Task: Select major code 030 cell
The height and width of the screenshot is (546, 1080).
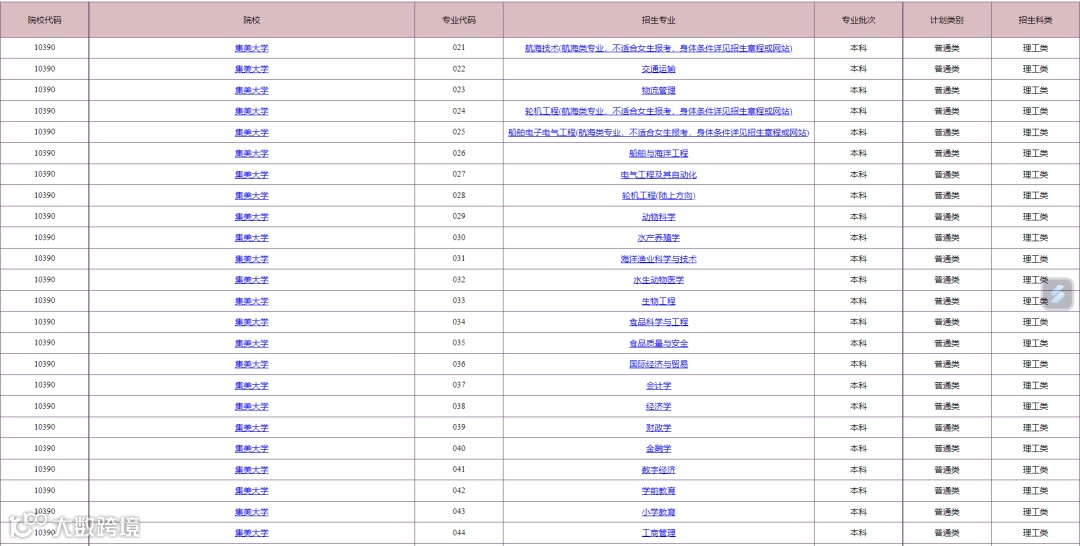Action: pyautogui.click(x=459, y=237)
